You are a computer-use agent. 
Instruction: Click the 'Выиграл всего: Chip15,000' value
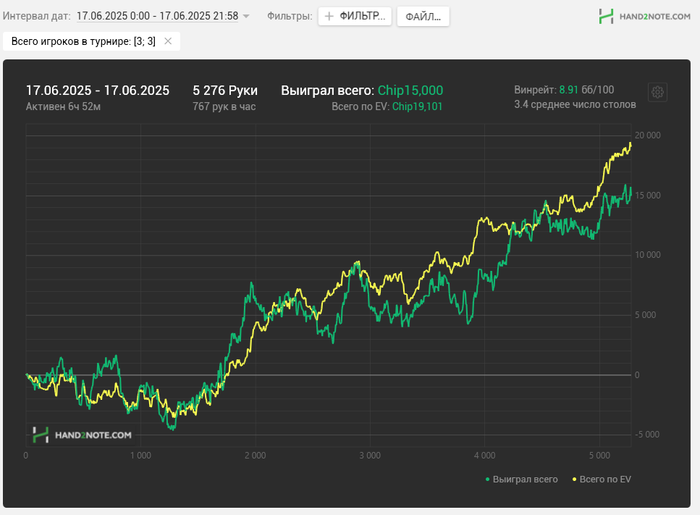(x=362, y=90)
